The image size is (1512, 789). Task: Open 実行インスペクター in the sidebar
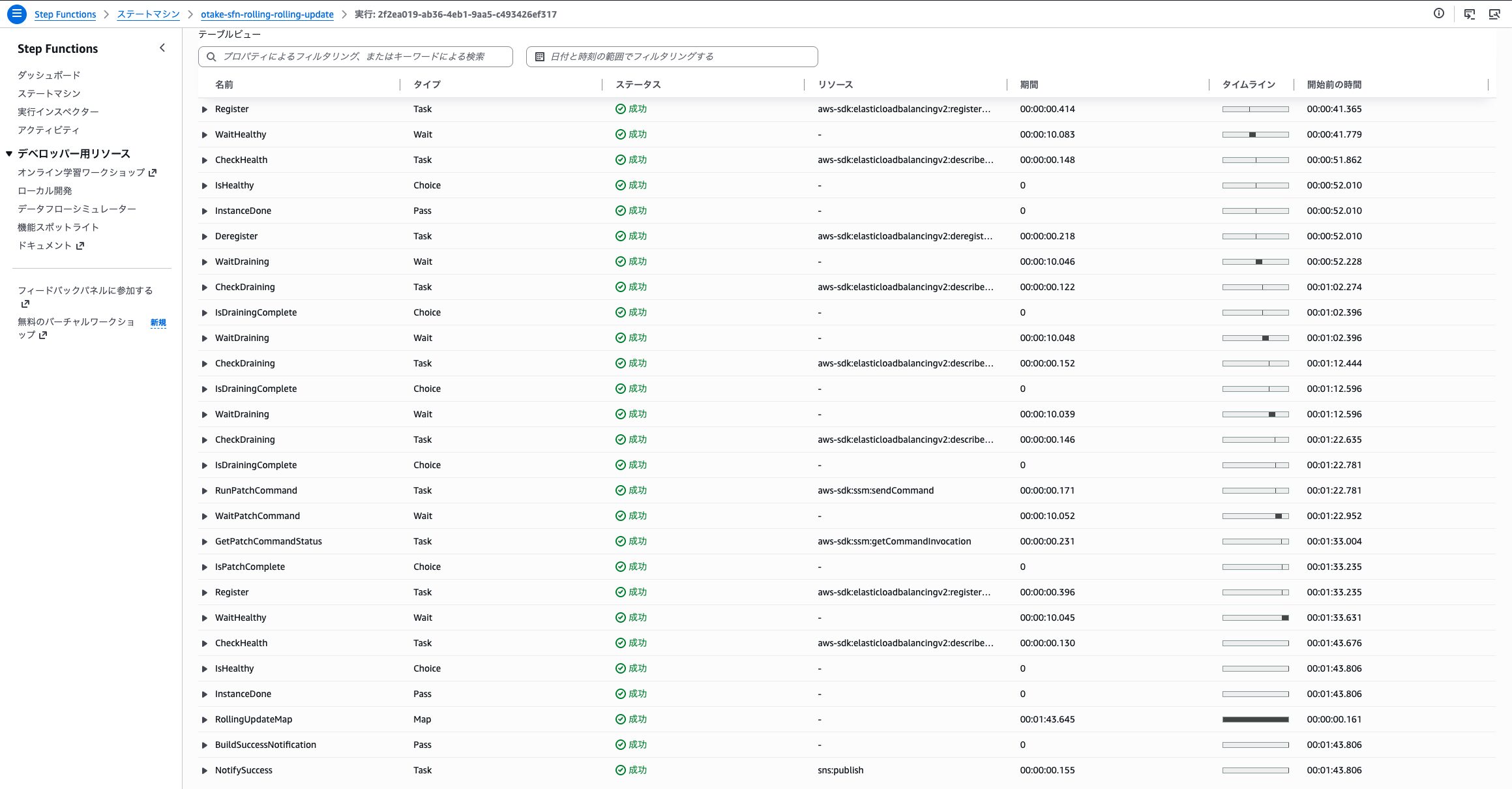[x=58, y=112]
